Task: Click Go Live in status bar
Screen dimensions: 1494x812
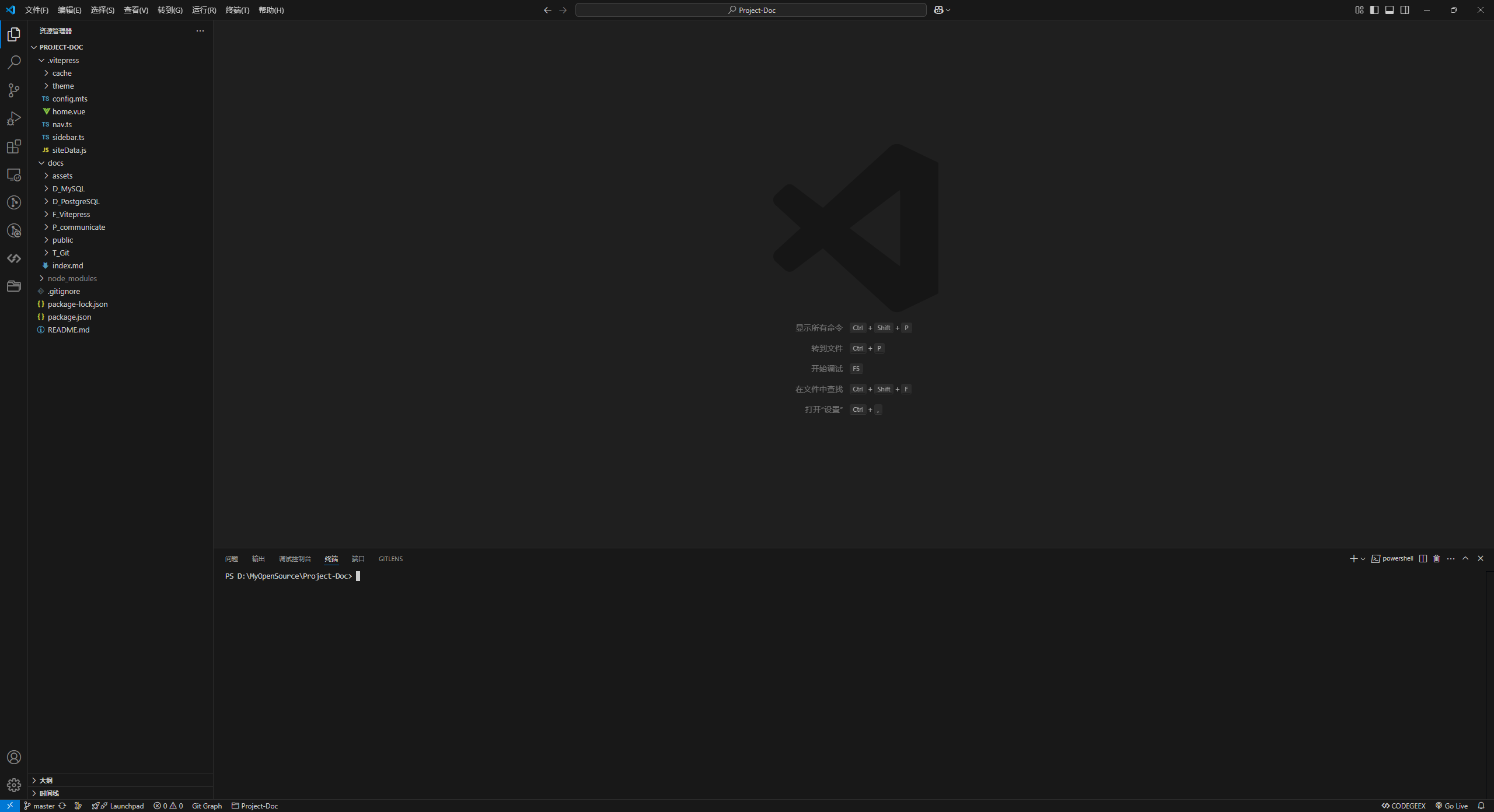Action: coord(1451,806)
